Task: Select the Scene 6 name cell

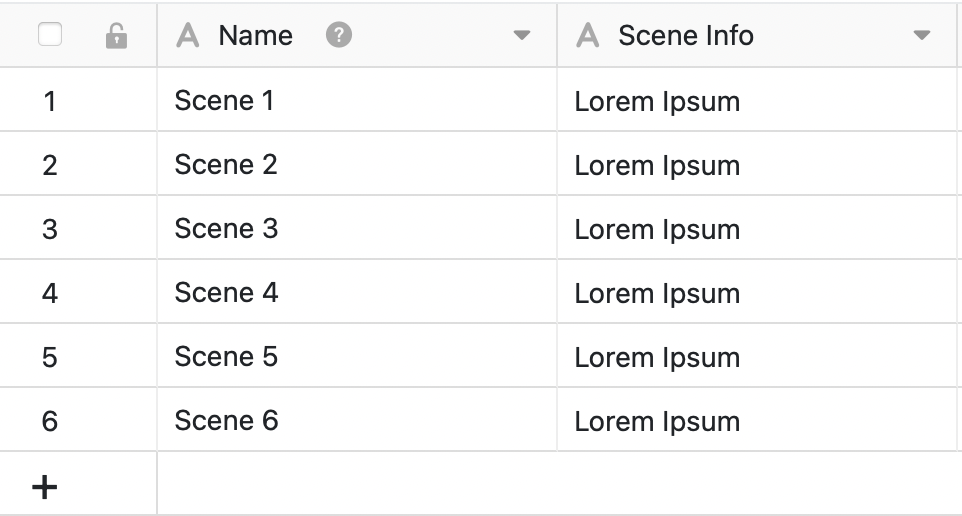Action: click(x=226, y=421)
